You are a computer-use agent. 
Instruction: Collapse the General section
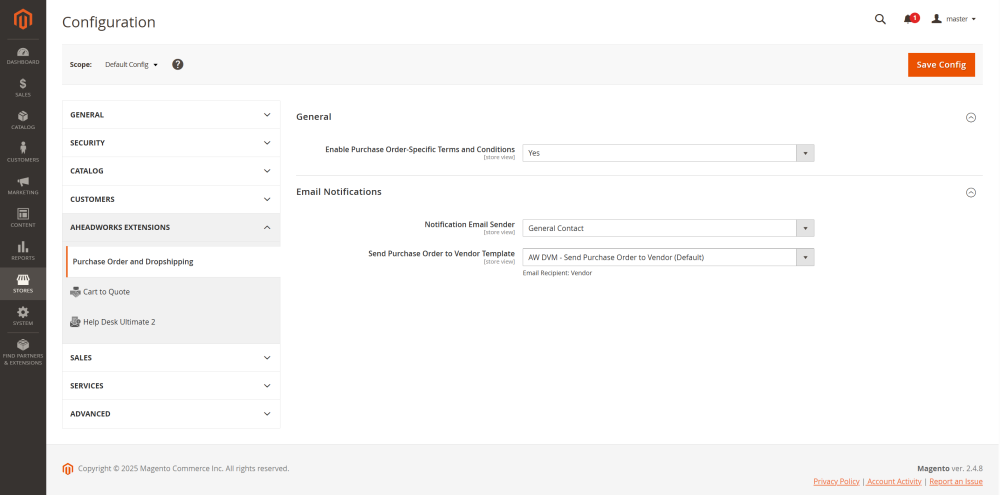pos(971,117)
